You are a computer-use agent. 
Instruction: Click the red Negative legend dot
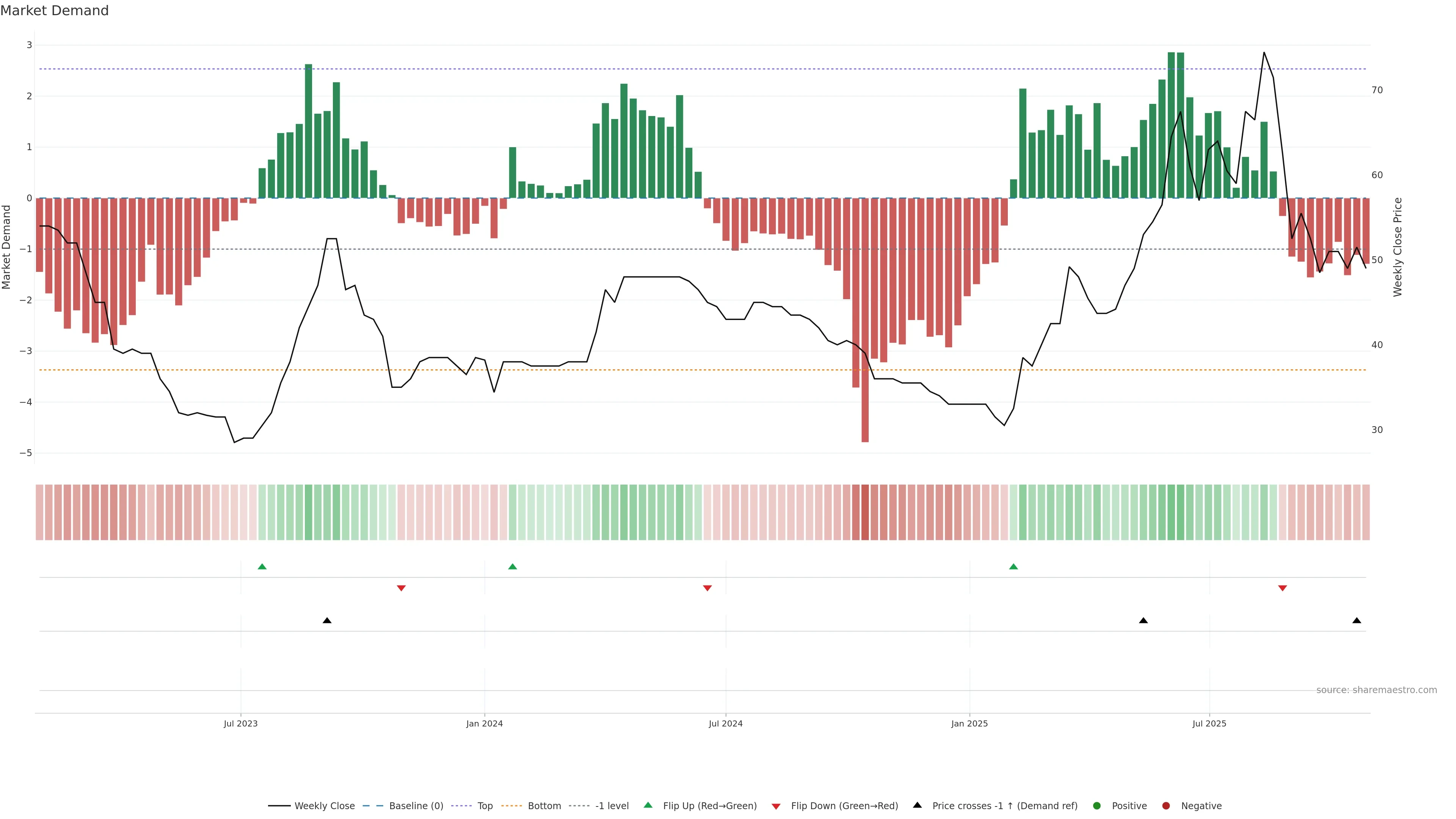1166,806
